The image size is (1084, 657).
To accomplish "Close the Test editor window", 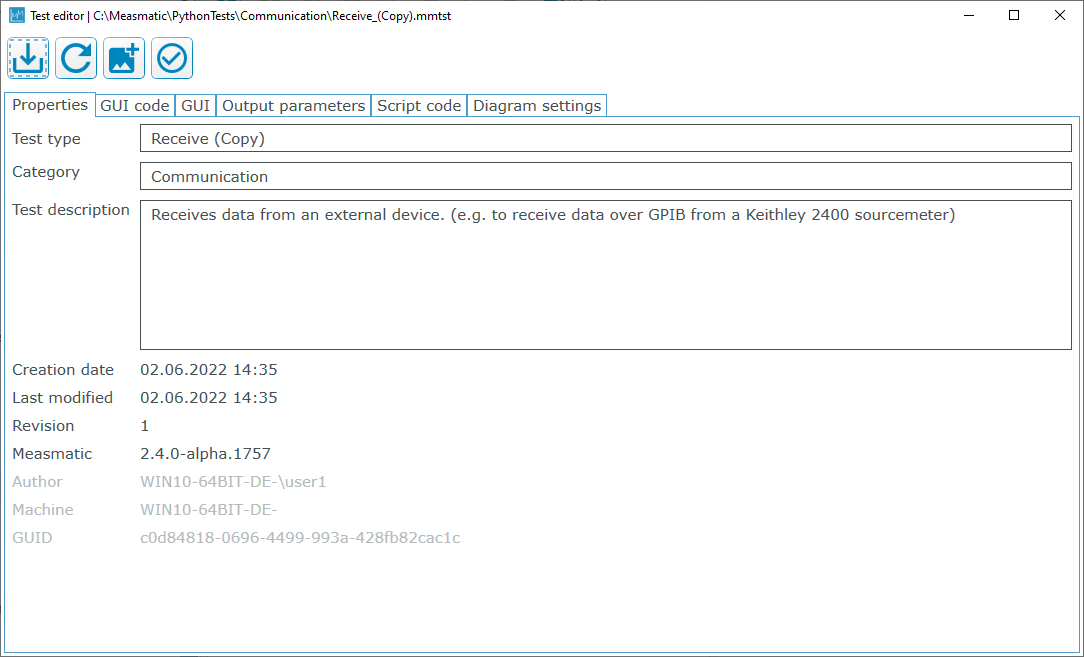I will (1060, 15).
